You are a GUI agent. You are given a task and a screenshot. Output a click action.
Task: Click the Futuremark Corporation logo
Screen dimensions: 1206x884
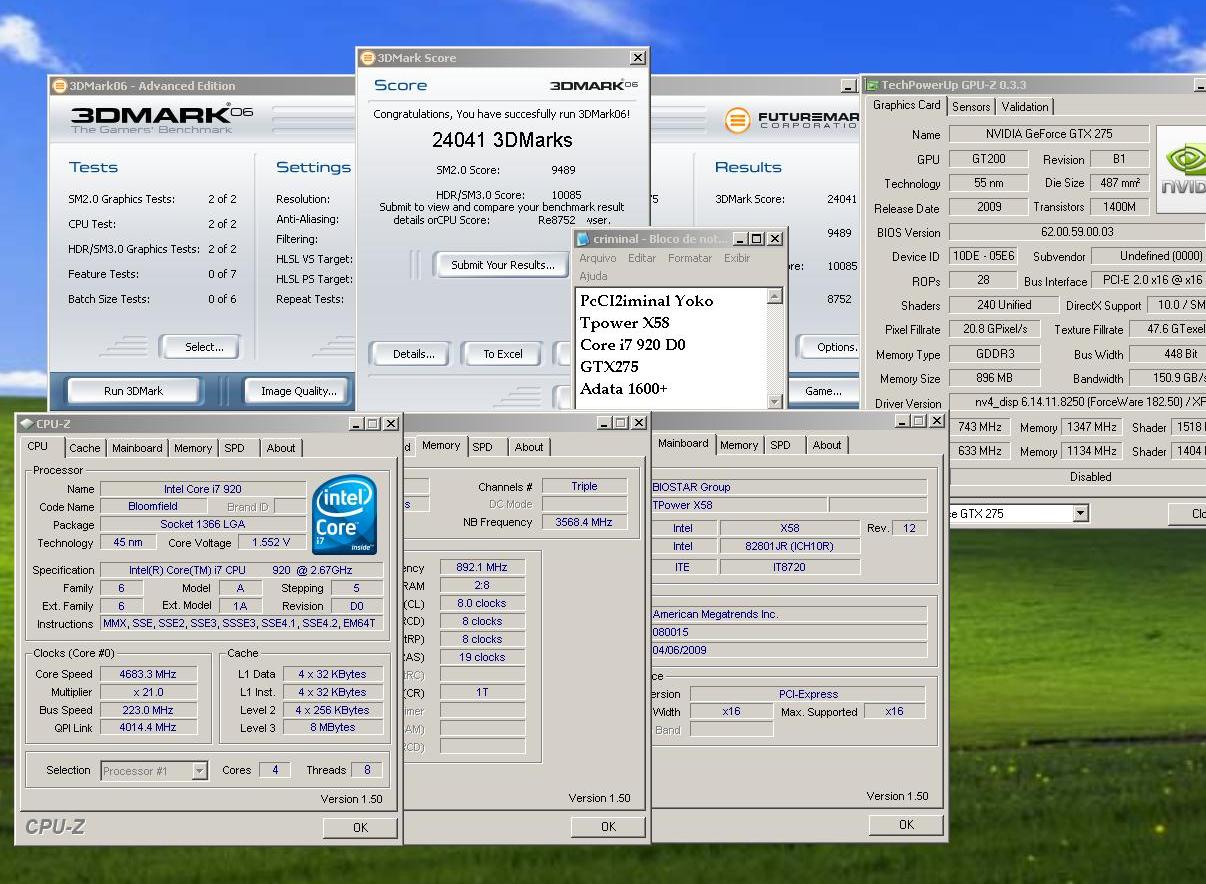[791, 120]
